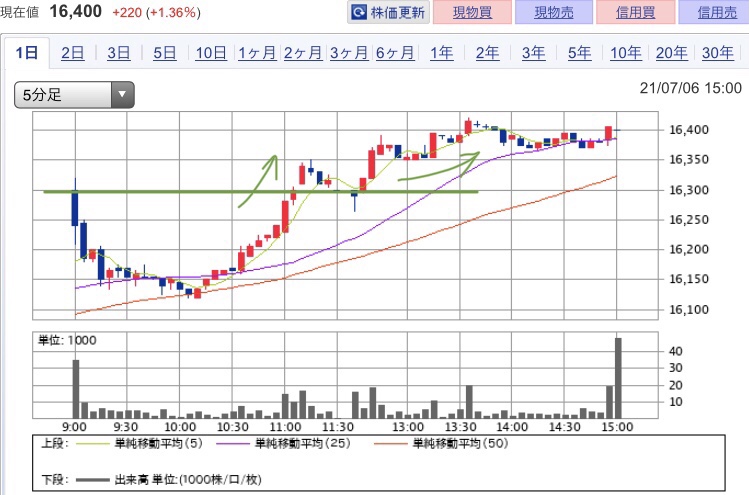The width and height of the screenshot is (749, 495).
Task: Click the +220 (+1.36%) change value
Action: [156, 12]
